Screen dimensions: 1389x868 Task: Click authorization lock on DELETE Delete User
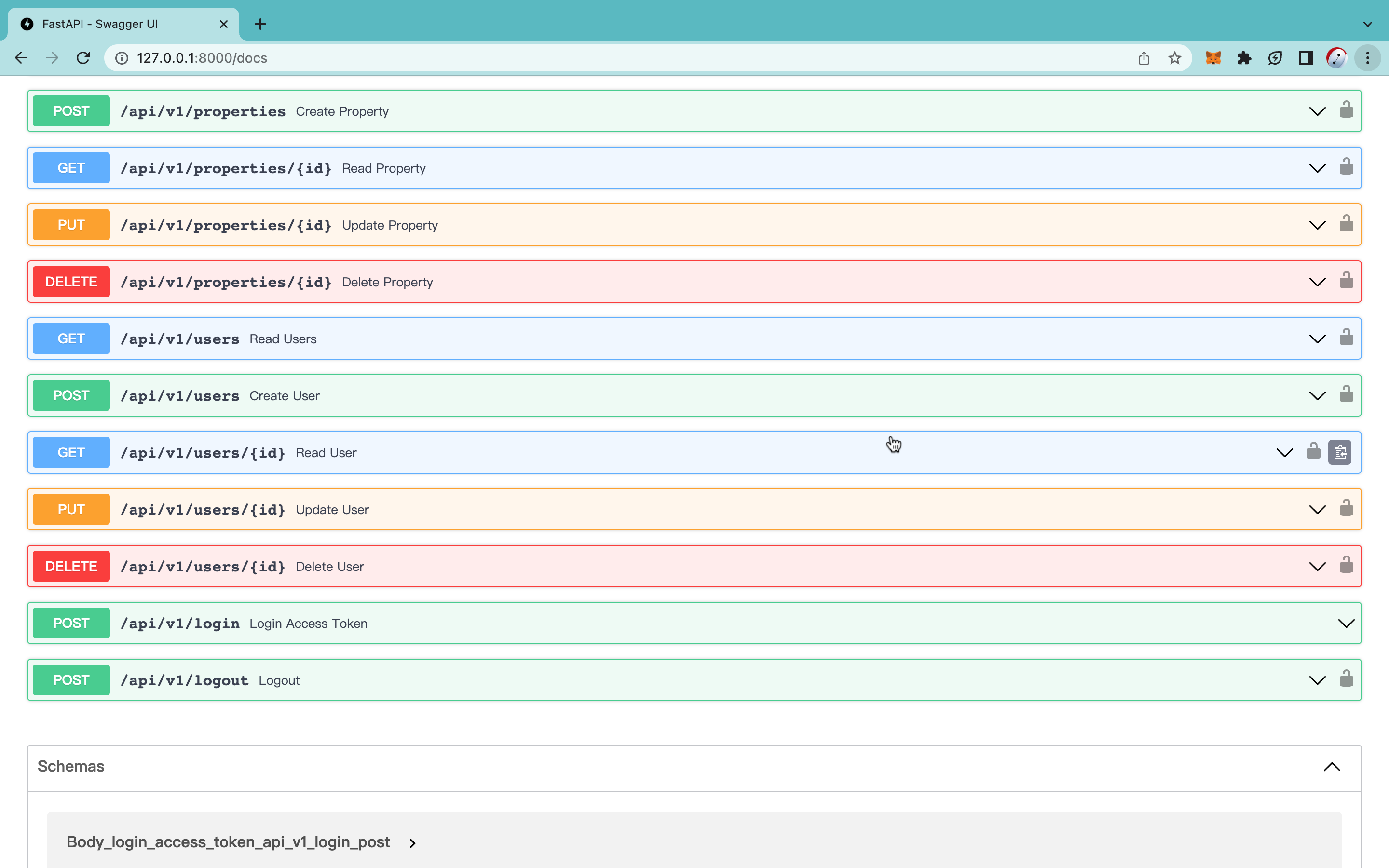1346,565
